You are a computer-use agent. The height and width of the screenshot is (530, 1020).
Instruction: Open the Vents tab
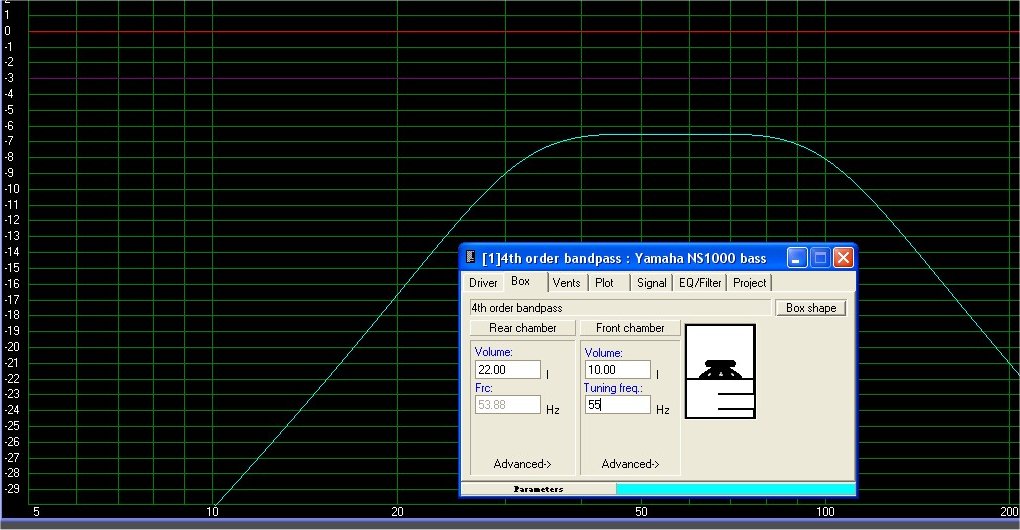click(566, 283)
